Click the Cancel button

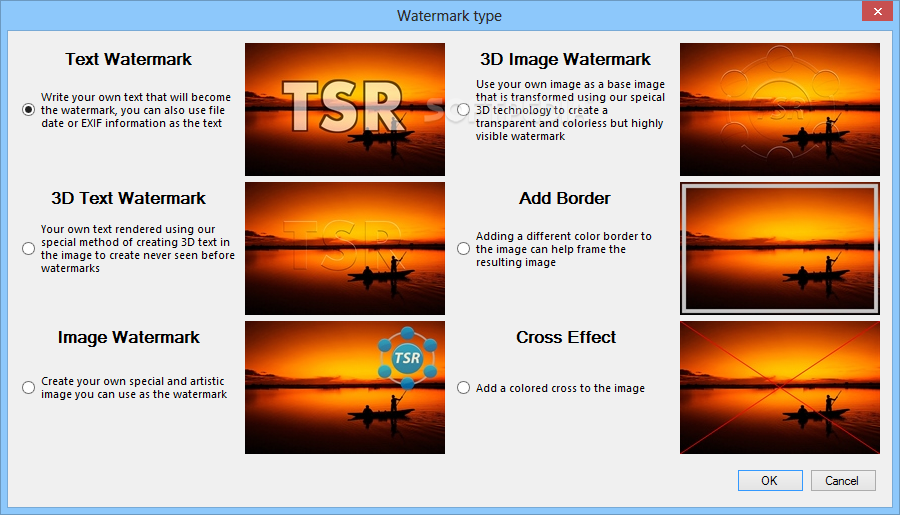843,481
